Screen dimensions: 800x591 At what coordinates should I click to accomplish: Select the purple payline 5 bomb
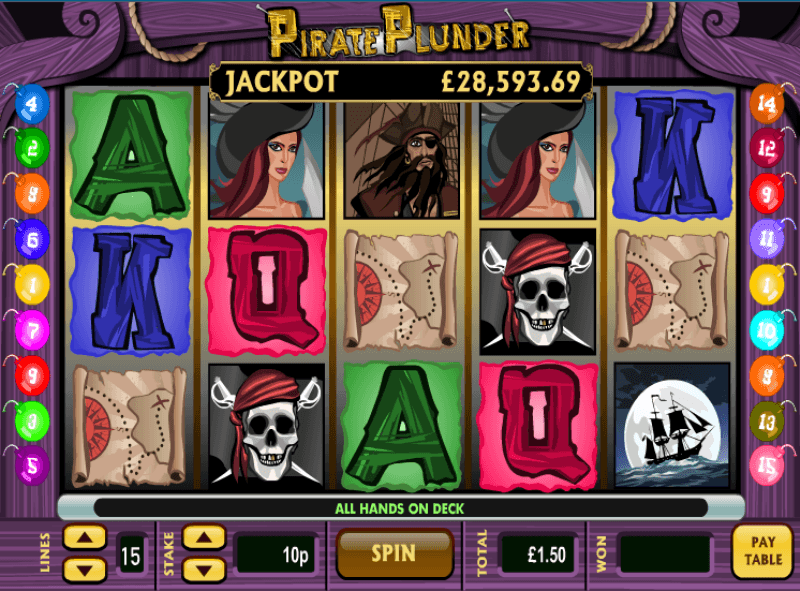tap(32, 465)
